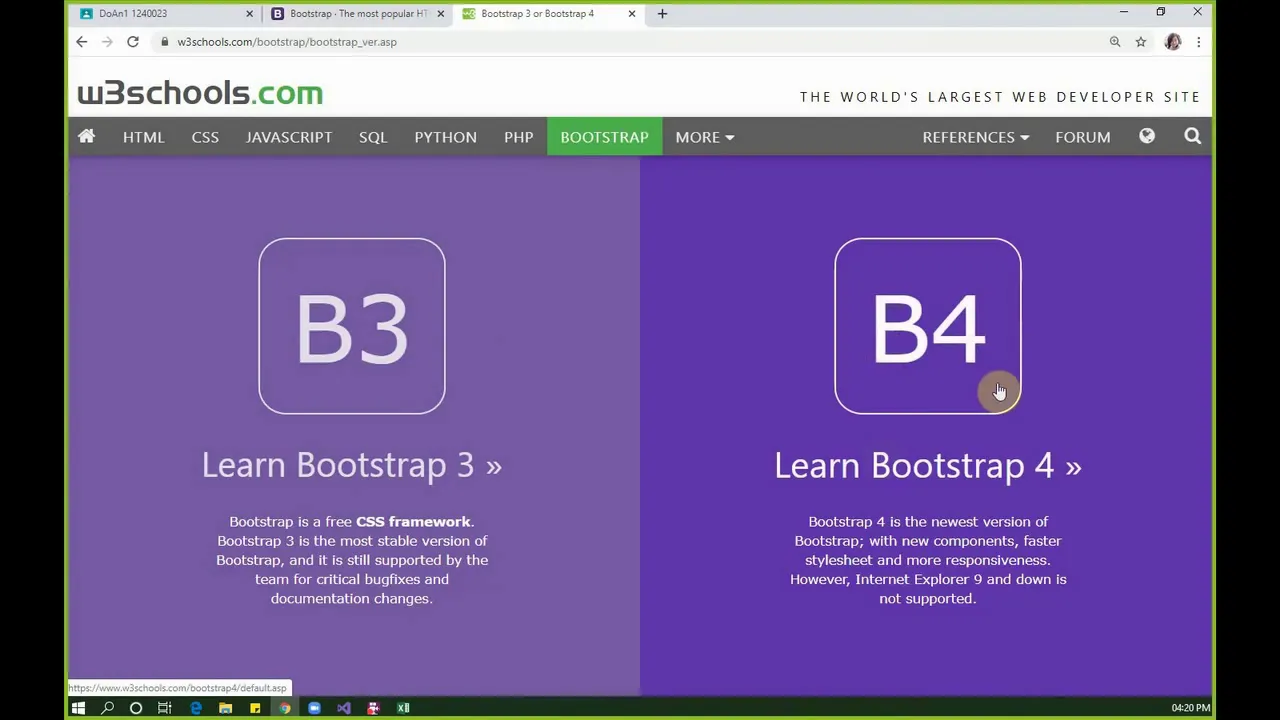Close the Bootstrap most popular HTML tab
The height and width of the screenshot is (720, 1280).
(x=440, y=14)
